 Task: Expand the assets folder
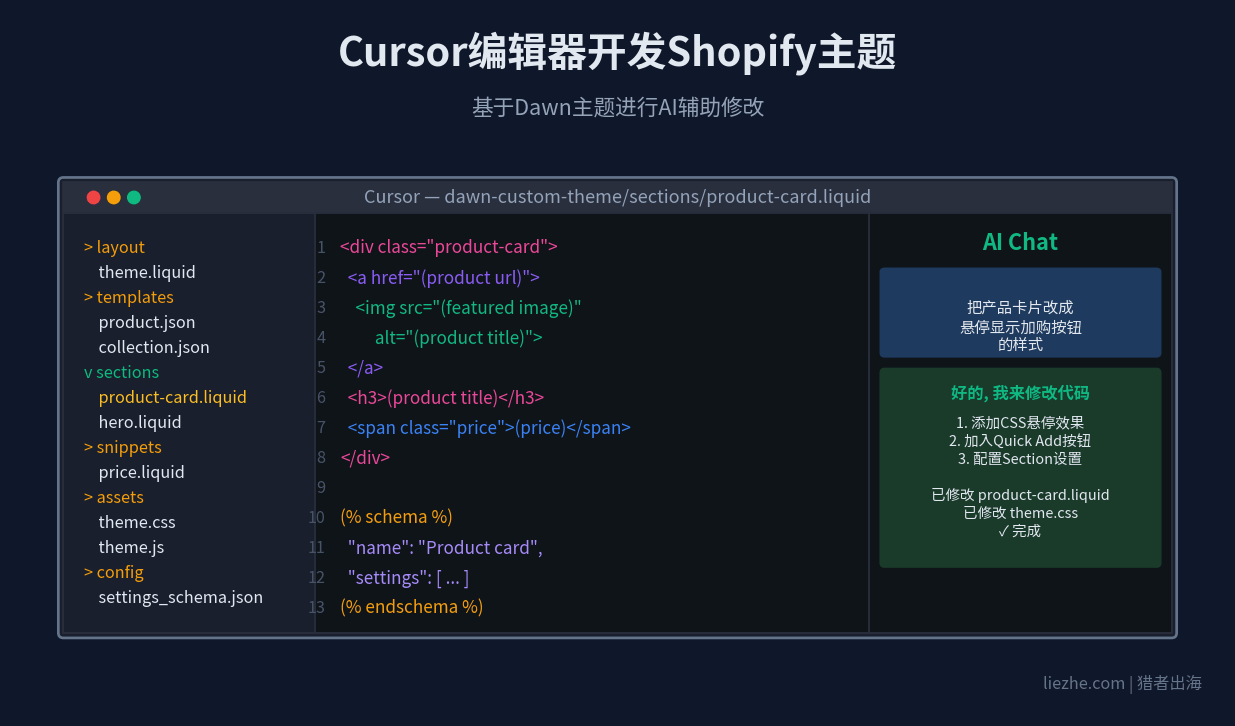coord(114,497)
